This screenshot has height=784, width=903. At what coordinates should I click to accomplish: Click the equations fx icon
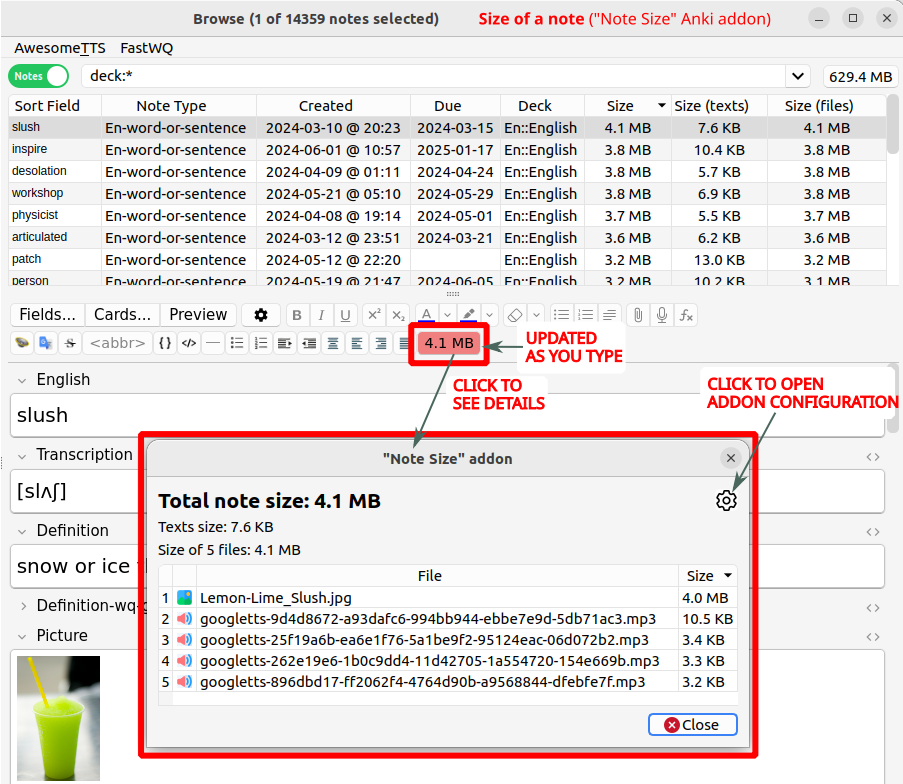(x=686, y=315)
